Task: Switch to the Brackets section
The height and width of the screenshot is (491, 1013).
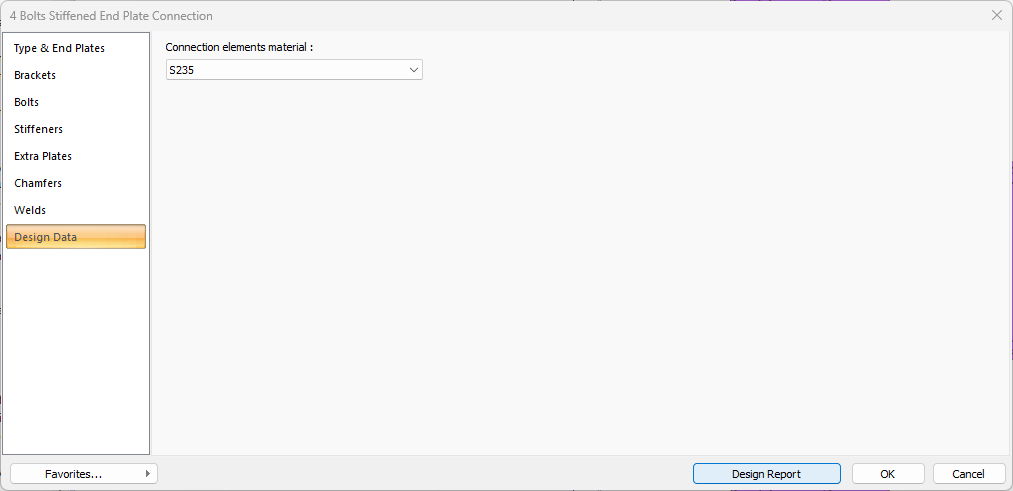Action: [76, 75]
